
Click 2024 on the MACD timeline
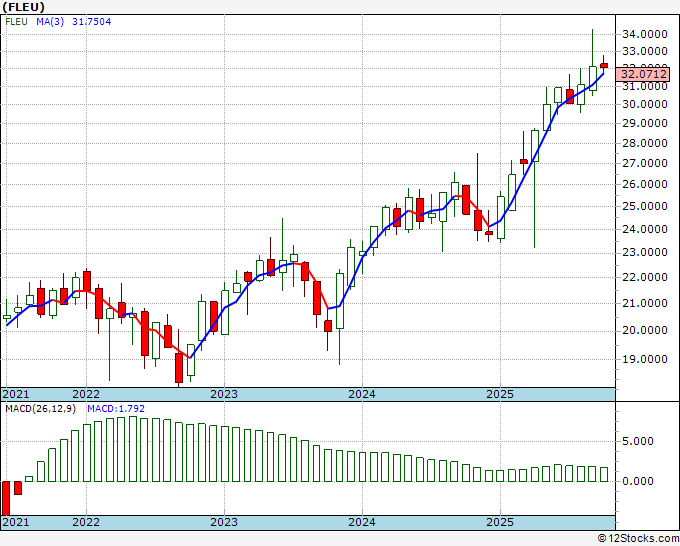pyautogui.click(x=362, y=522)
